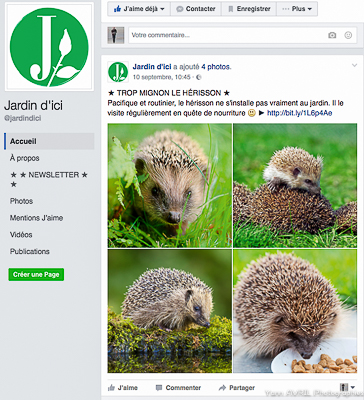
Task: Open the J'aime déjà dropdown
Action: [x=139, y=9]
